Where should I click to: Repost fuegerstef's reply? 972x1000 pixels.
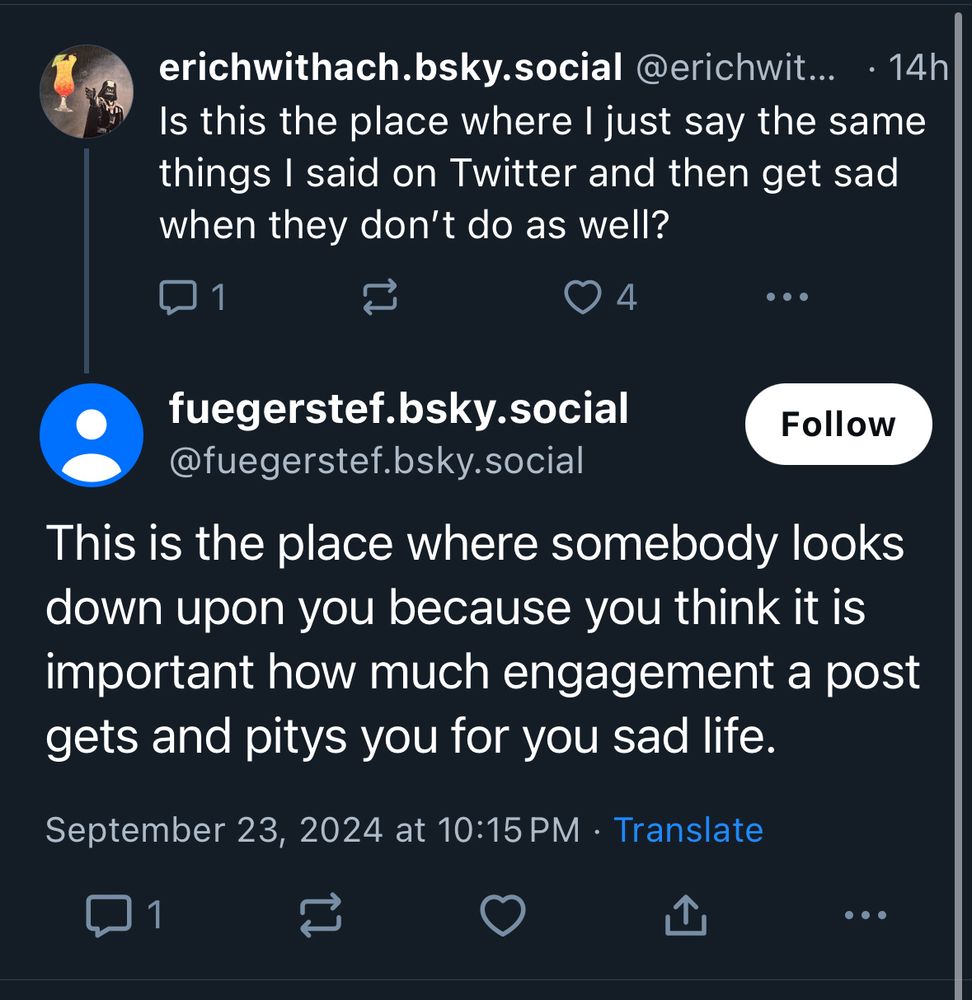tap(321, 914)
